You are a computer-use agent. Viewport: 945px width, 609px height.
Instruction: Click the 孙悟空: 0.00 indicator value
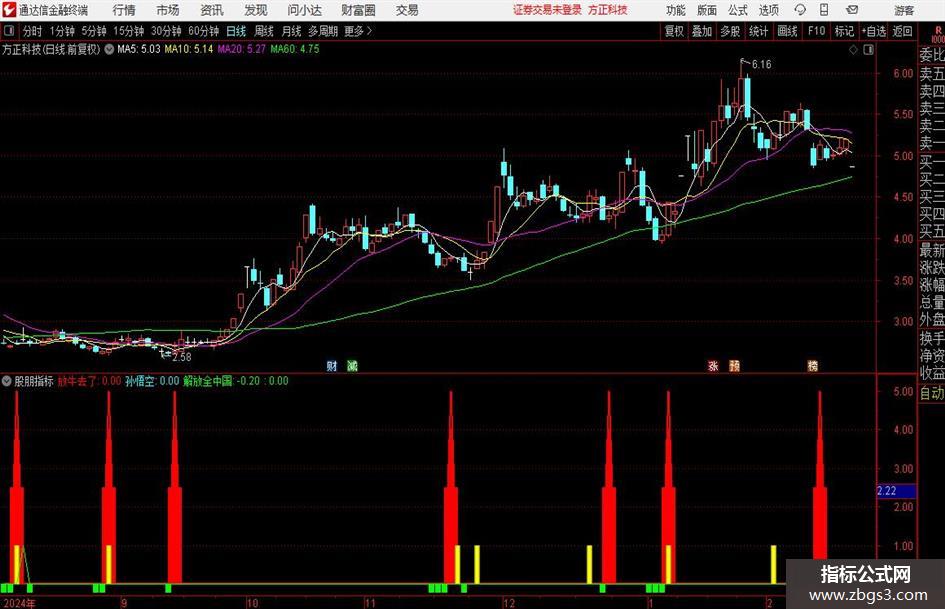click(x=152, y=381)
